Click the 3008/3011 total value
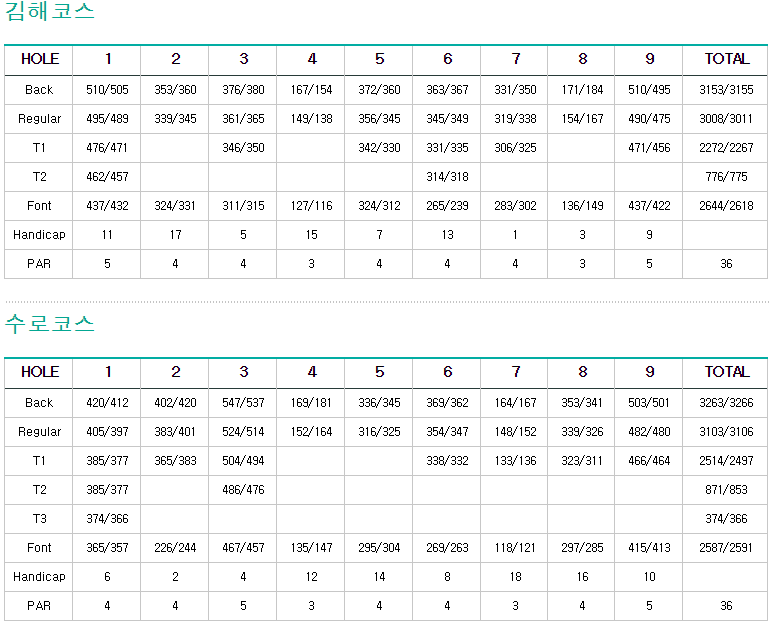 (x=726, y=119)
